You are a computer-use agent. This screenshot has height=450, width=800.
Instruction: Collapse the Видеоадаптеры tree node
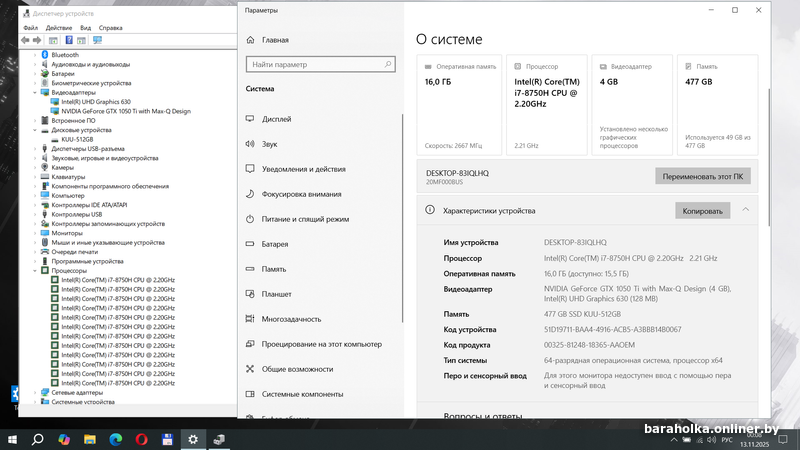pyautogui.click(x=35, y=92)
